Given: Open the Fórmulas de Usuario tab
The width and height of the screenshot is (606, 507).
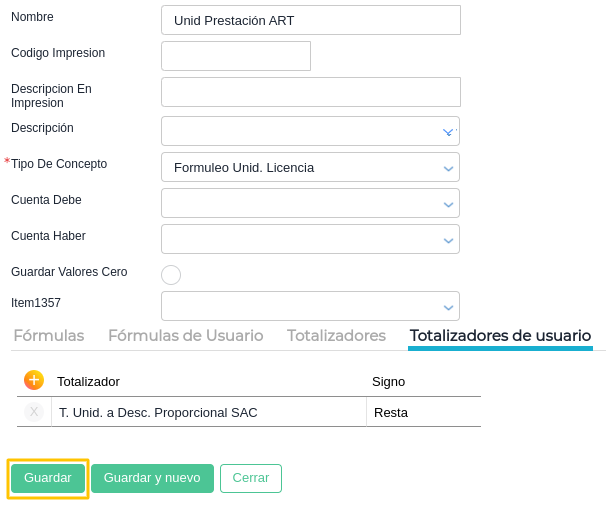Looking at the screenshot, I should tap(185, 336).
